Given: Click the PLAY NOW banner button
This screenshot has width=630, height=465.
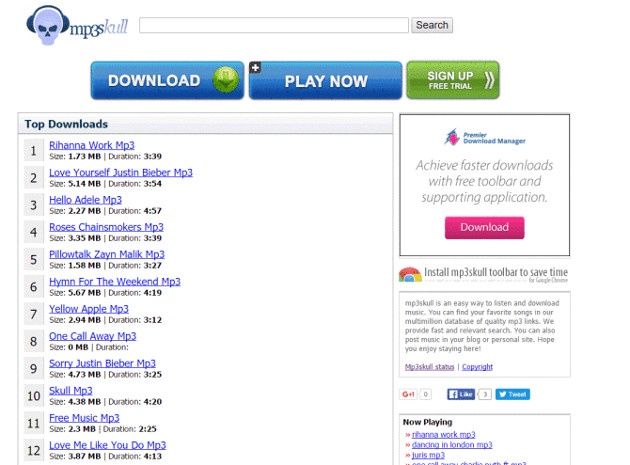Looking at the screenshot, I should coord(325,80).
